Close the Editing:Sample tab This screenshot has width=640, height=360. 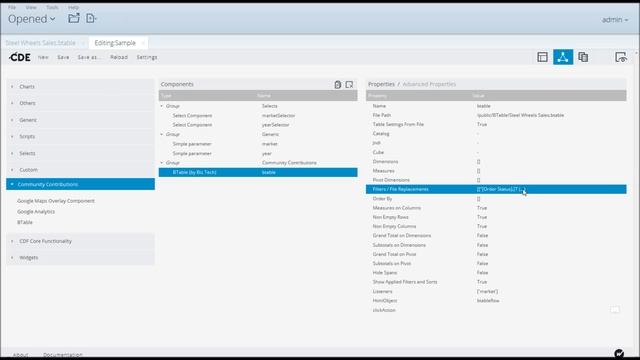coord(143,43)
